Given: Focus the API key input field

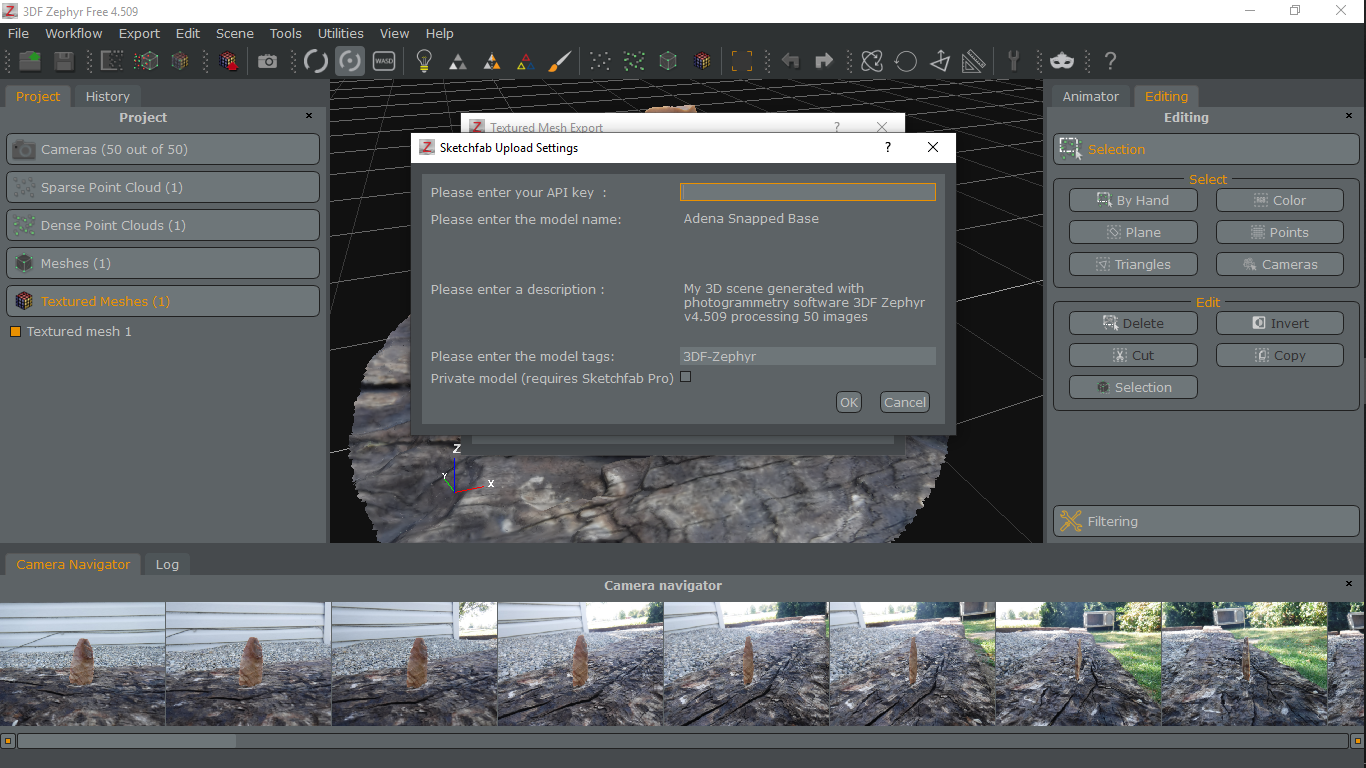Looking at the screenshot, I should 808,192.
